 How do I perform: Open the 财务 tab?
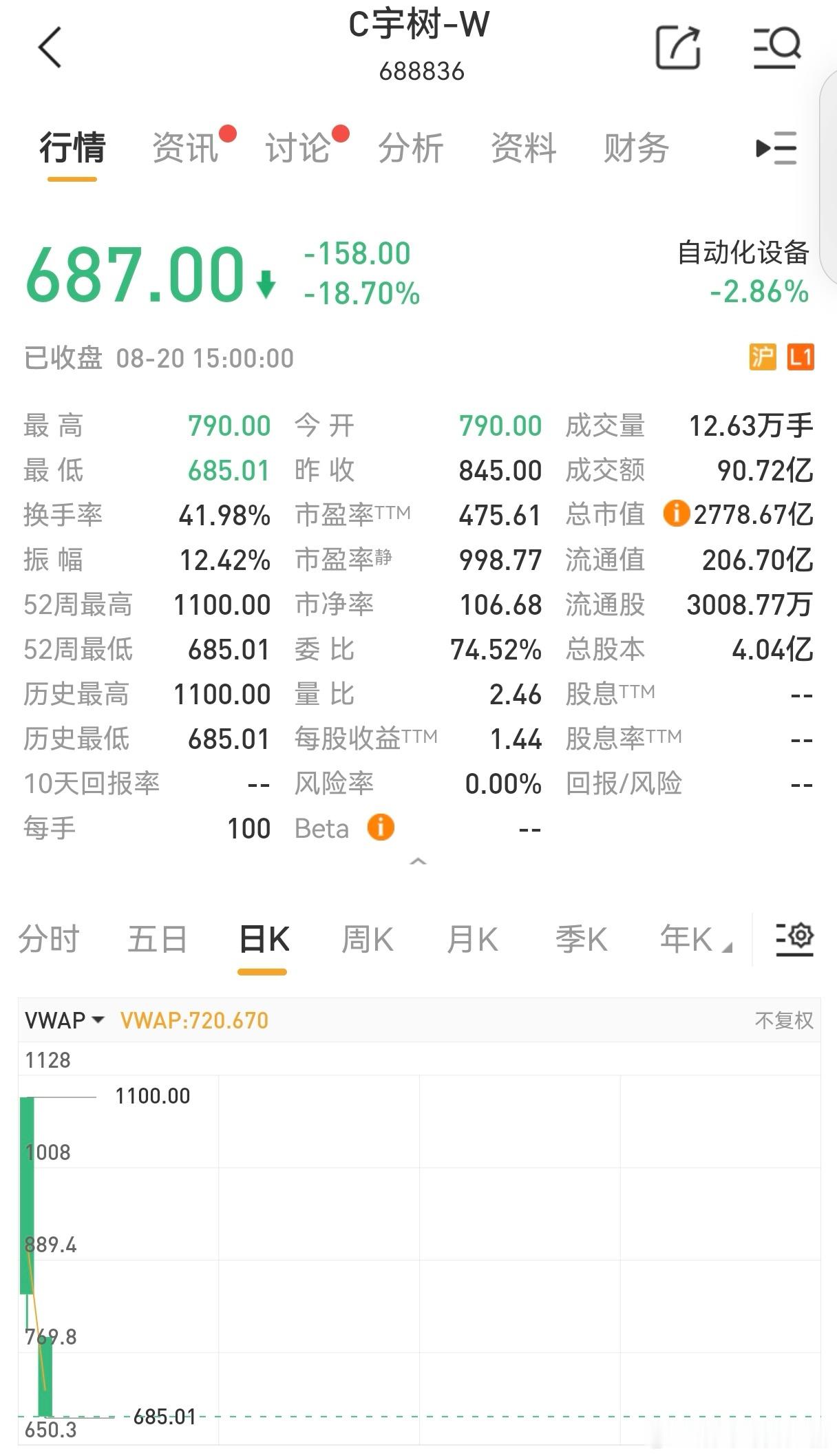pyautogui.click(x=637, y=148)
